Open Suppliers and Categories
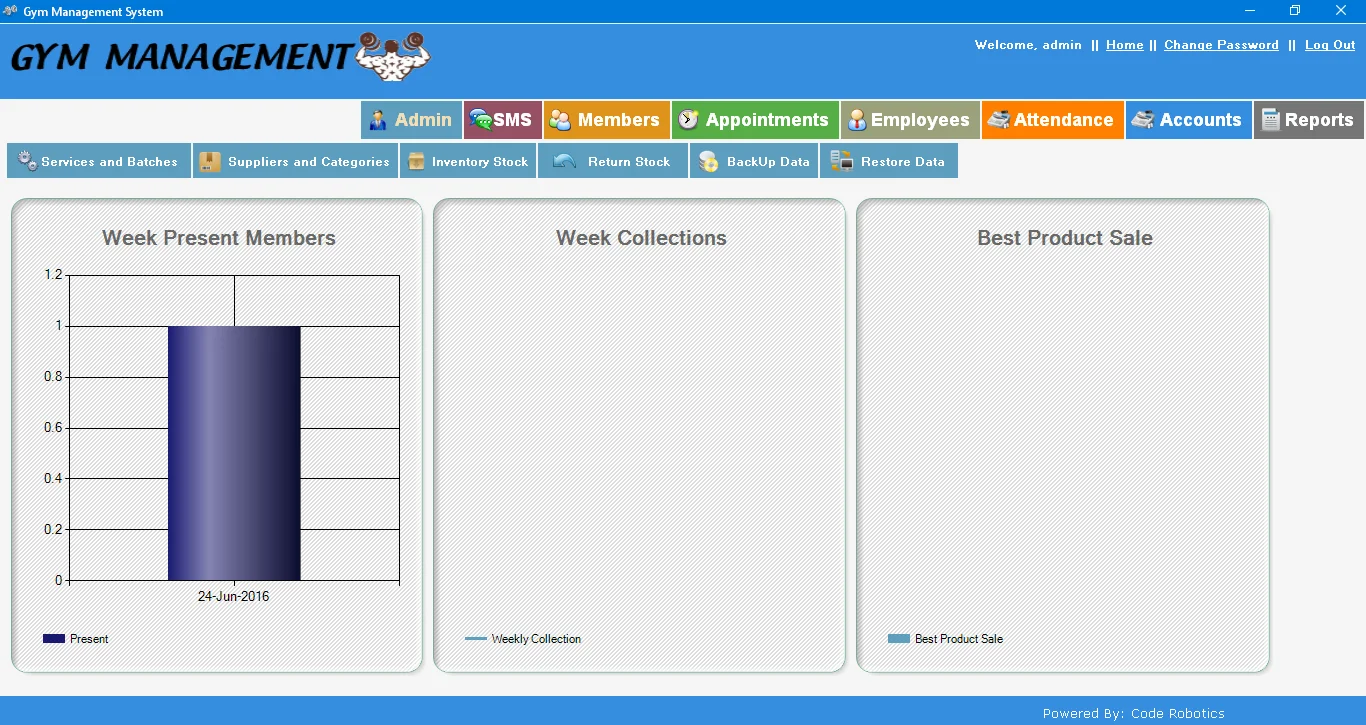Image resolution: width=1366 pixels, height=725 pixels. (295, 161)
